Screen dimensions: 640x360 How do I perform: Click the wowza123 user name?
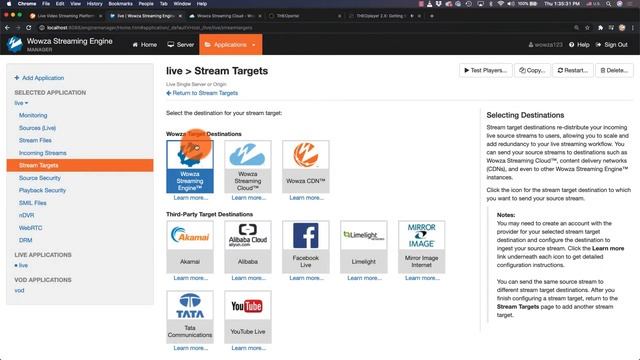click(545, 44)
